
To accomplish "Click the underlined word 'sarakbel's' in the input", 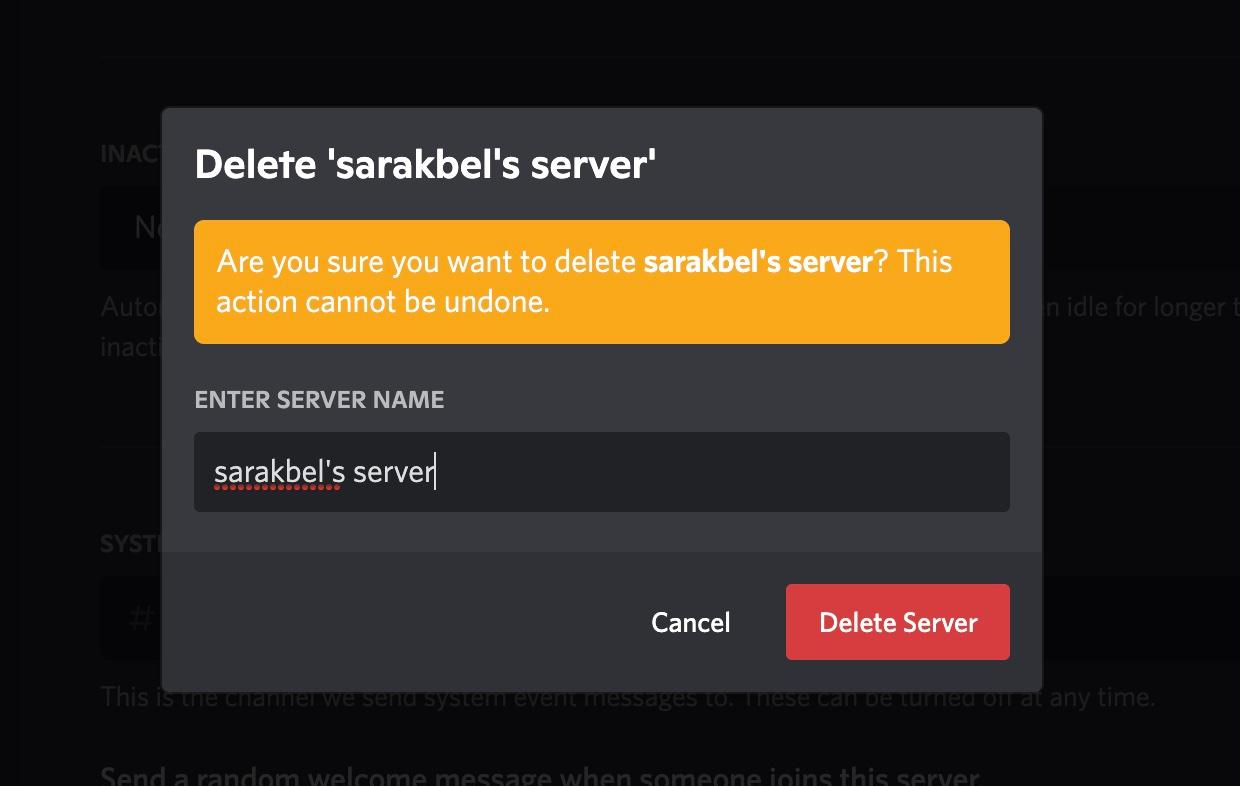I will [277, 471].
